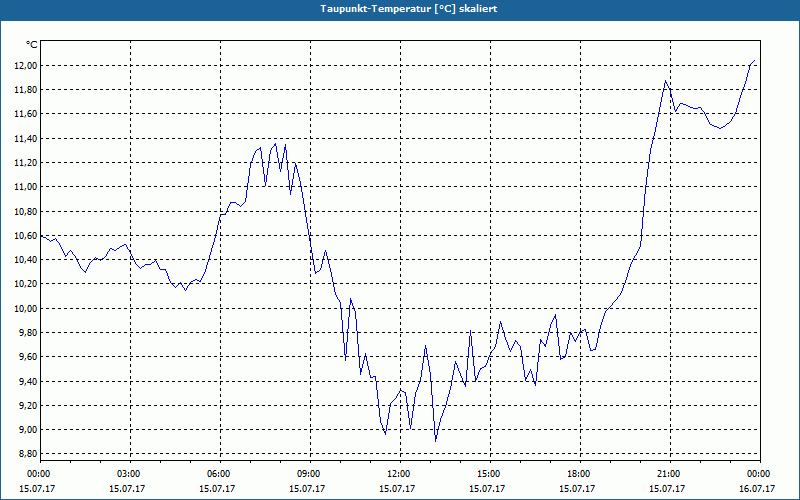This screenshot has height=500, width=800.
Task: Click the 12:00 x-axis label
Action: click(x=401, y=474)
